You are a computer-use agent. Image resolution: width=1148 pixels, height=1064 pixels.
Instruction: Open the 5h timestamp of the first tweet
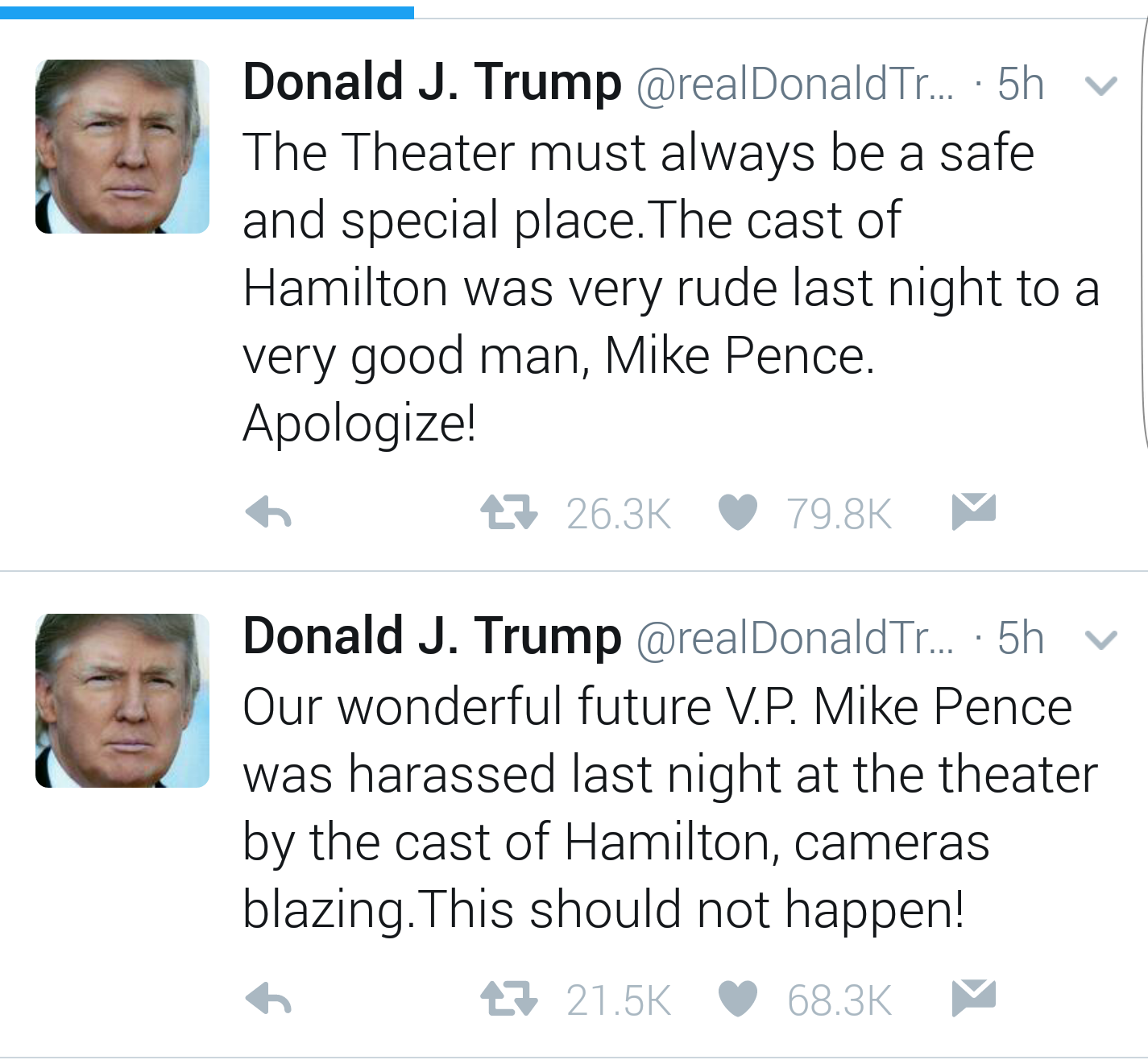[x=1021, y=84]
